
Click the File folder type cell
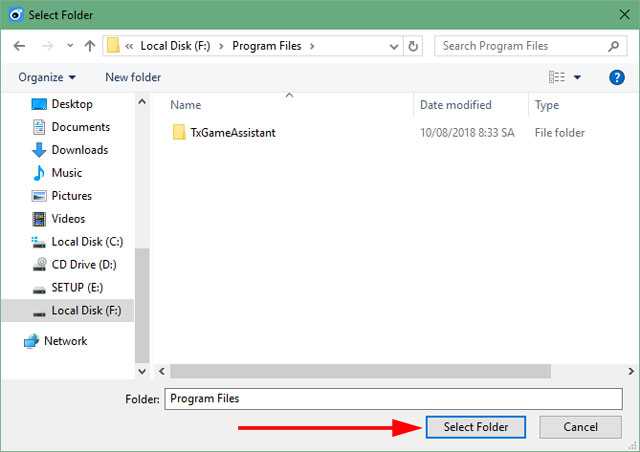coord(560,133)
